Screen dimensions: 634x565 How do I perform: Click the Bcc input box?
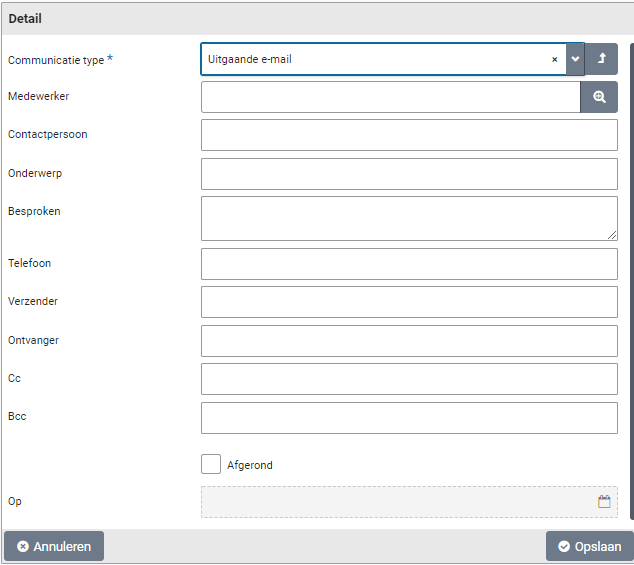pyautogui.click(x=409, y=417)
